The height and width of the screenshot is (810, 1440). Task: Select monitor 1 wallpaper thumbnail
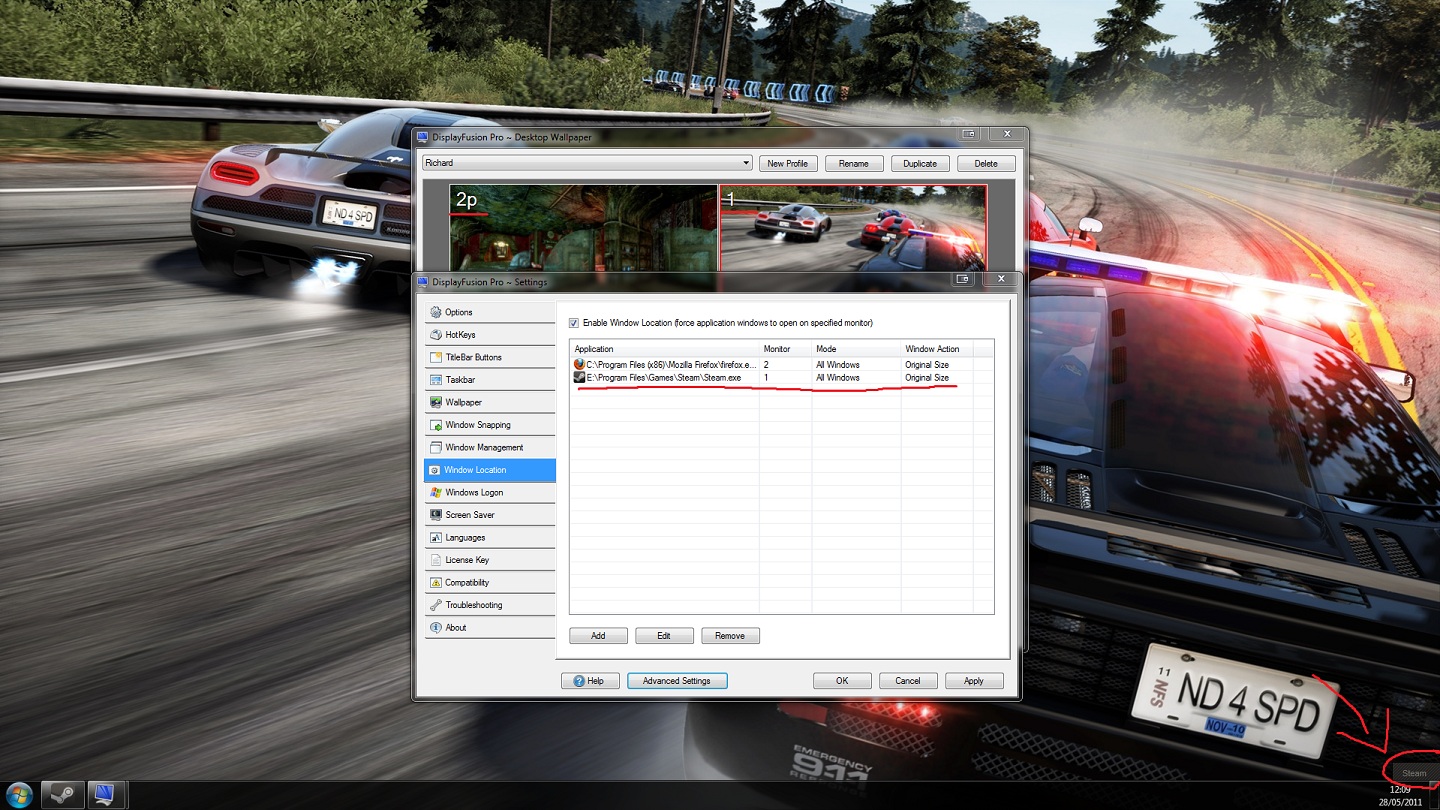[853, 228]
